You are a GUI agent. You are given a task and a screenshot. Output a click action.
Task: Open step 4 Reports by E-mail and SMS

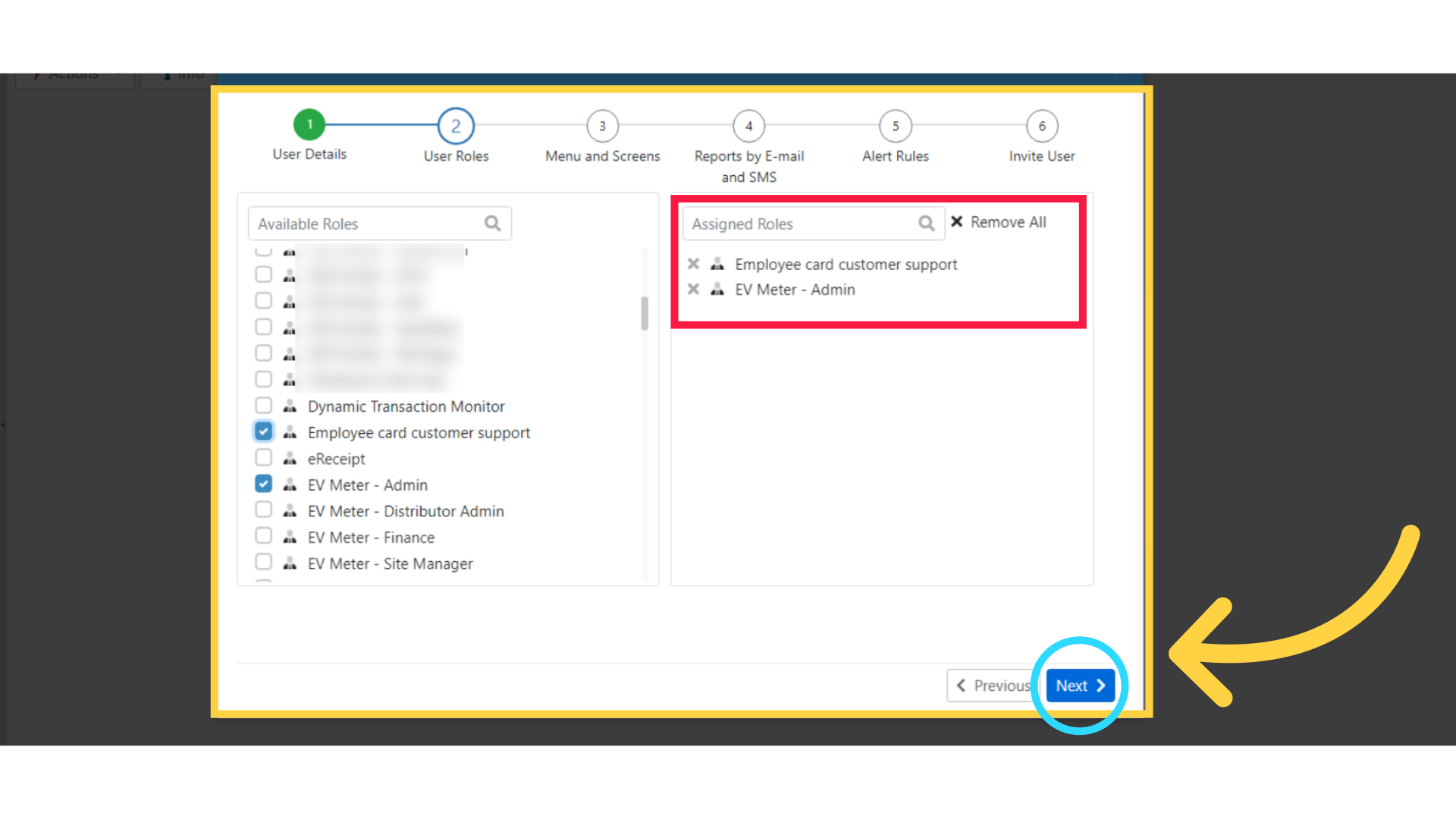748,126
